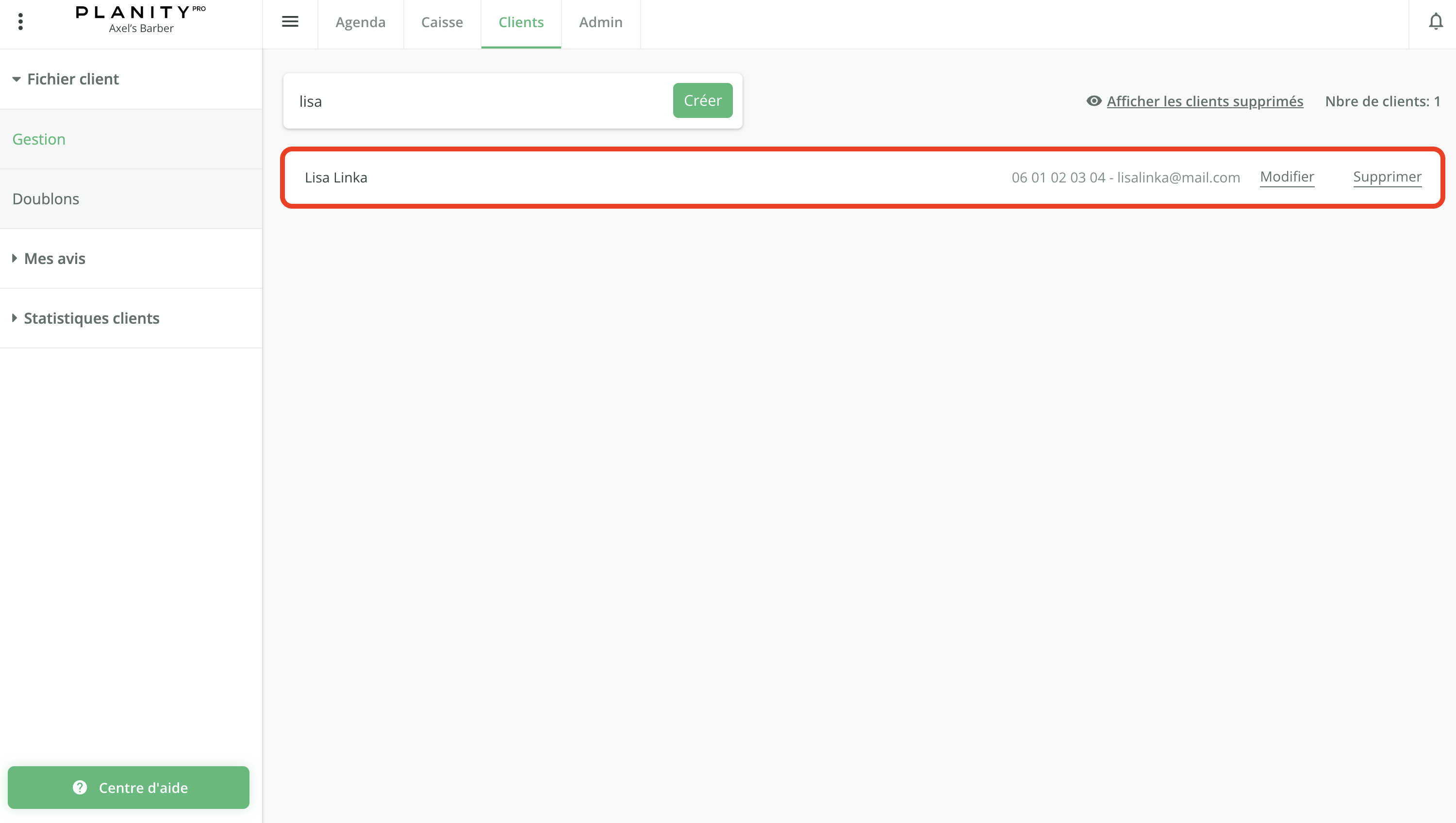Expand the Statistiques clients section
Viewport: 1456px width, 823px height.
91,318
